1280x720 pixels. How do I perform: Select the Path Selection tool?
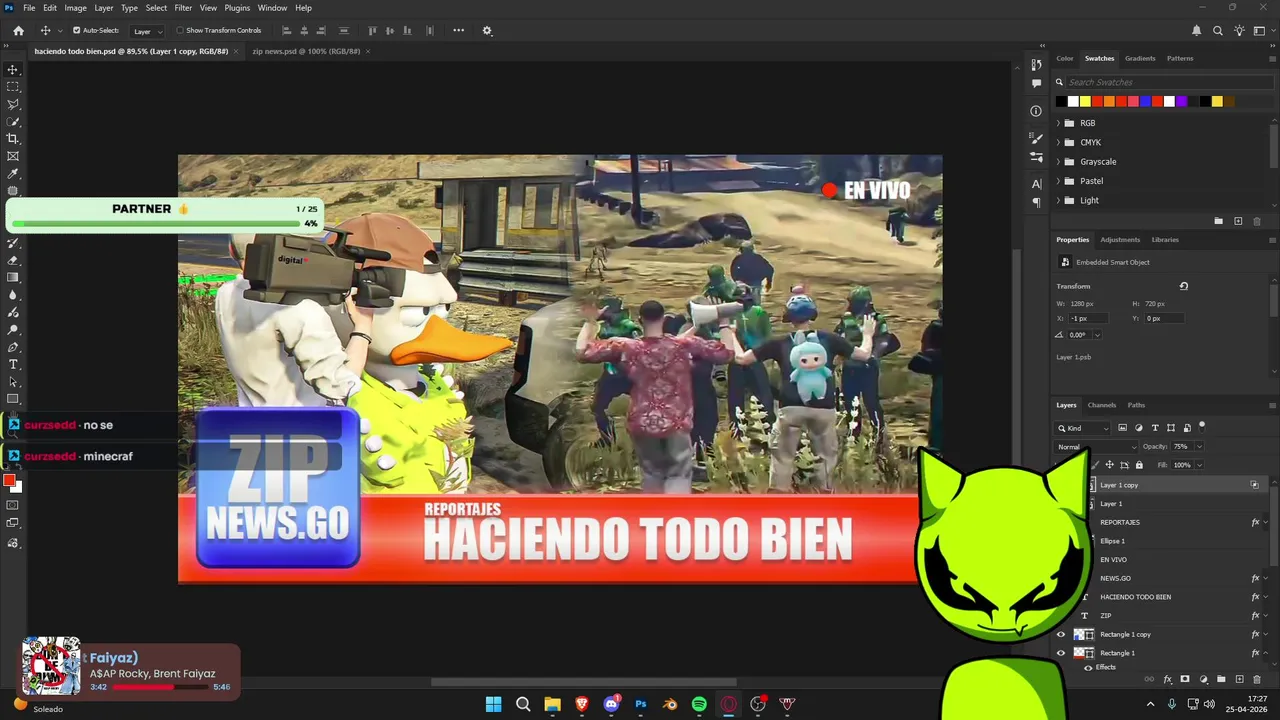pos(13,382)
